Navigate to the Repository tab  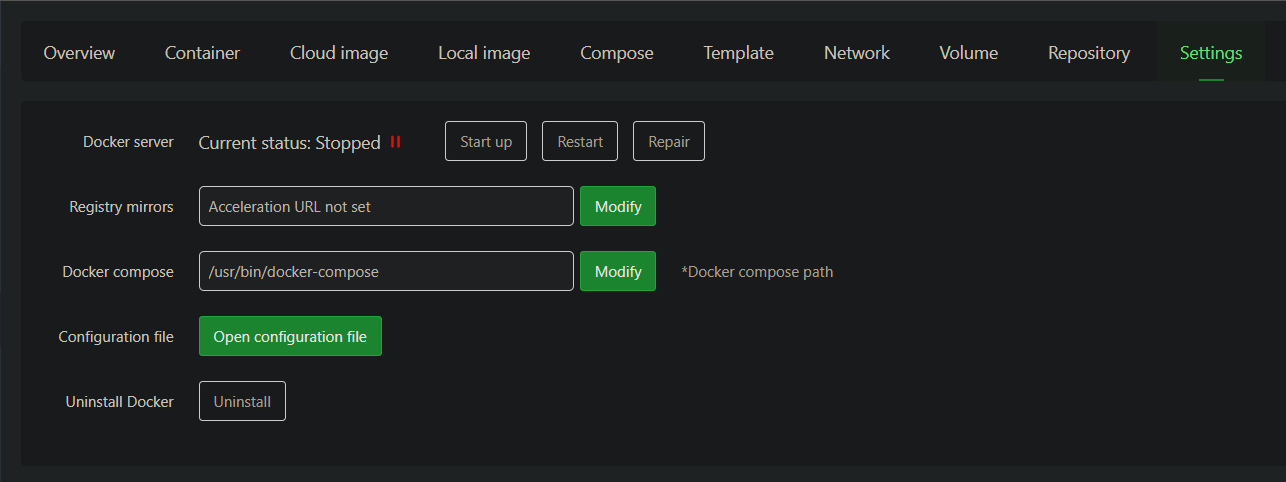point(1089,53)
